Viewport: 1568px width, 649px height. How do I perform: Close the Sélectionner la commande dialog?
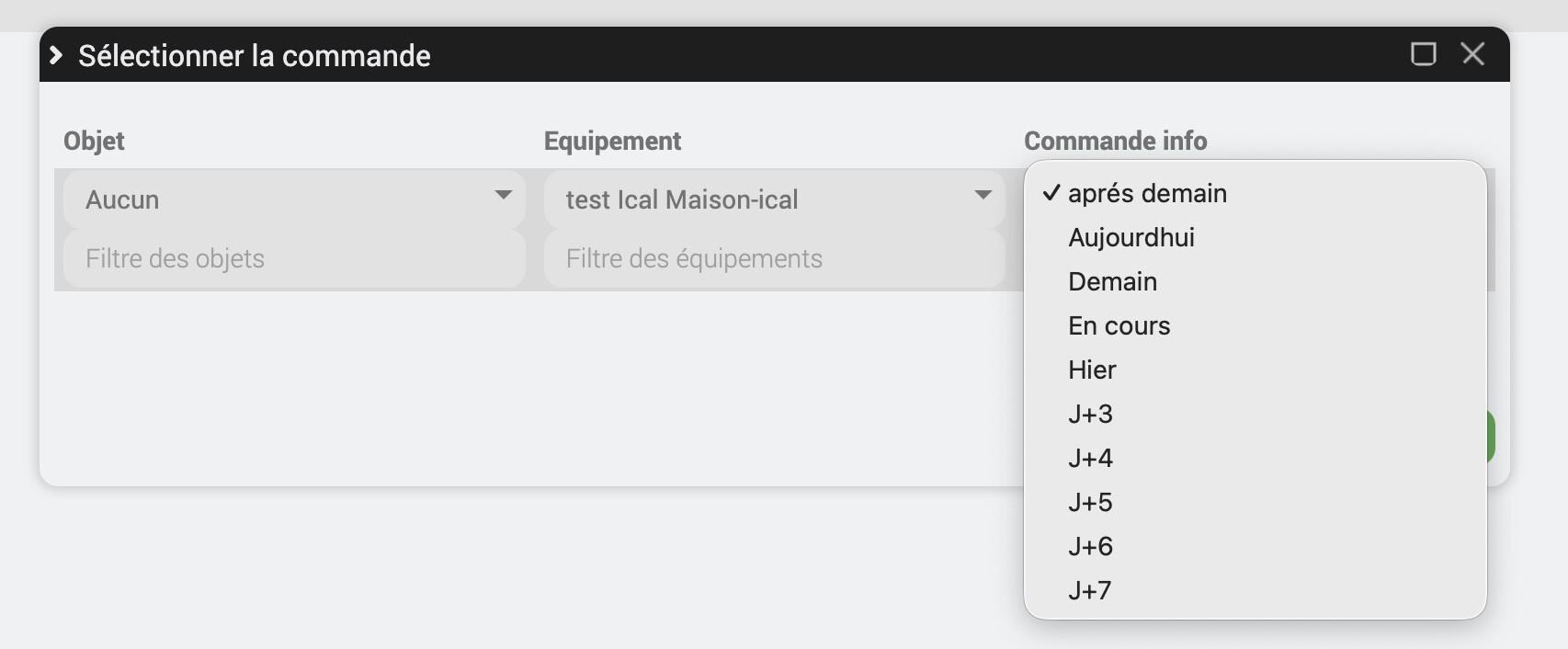(x=1472, y=54)
